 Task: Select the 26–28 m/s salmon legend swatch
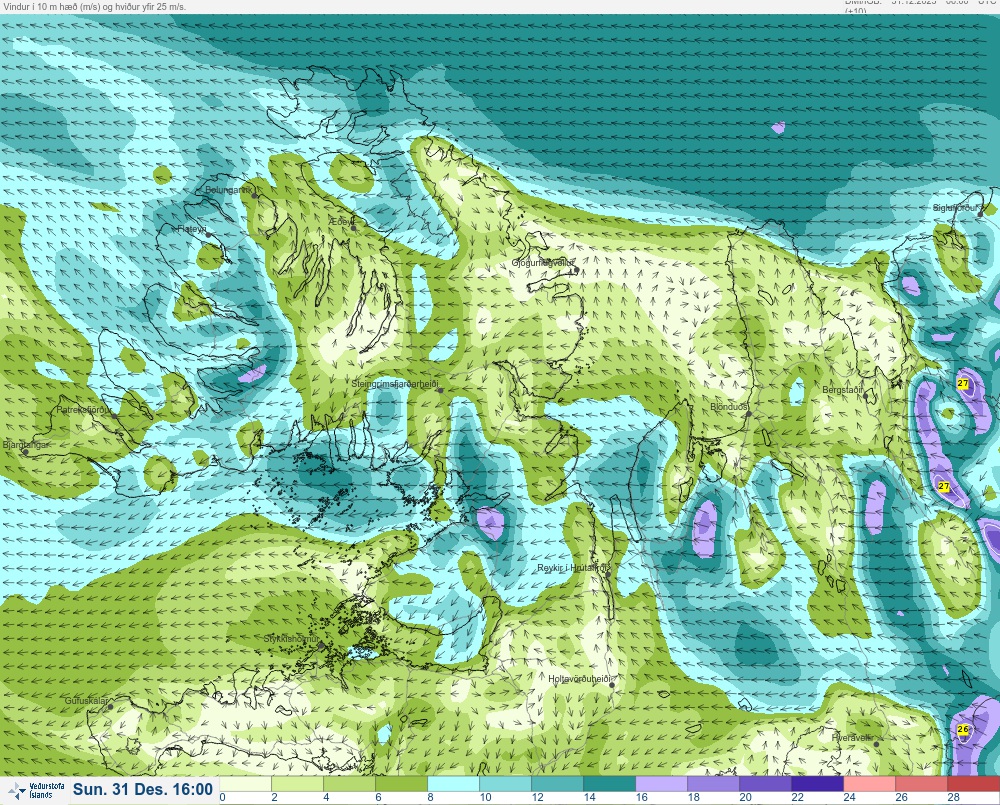922,783
